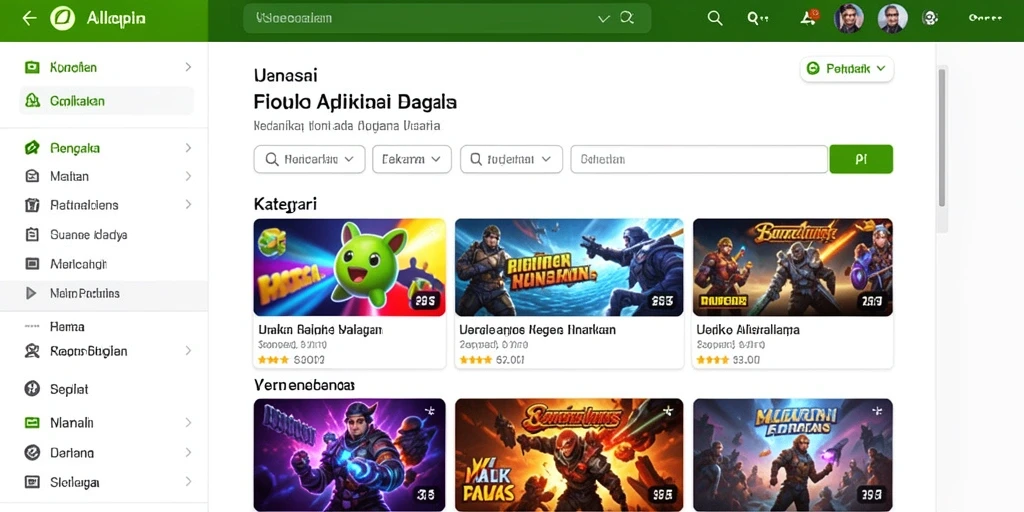
Task: Open the Konofien sidebar icon
Action: (31, 67)
